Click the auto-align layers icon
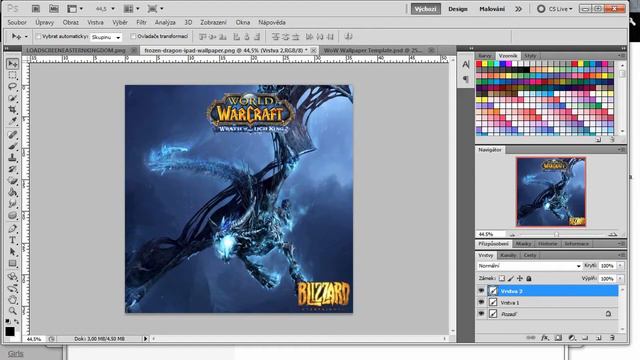Viewport: 640px width, 360px height. 348,37
